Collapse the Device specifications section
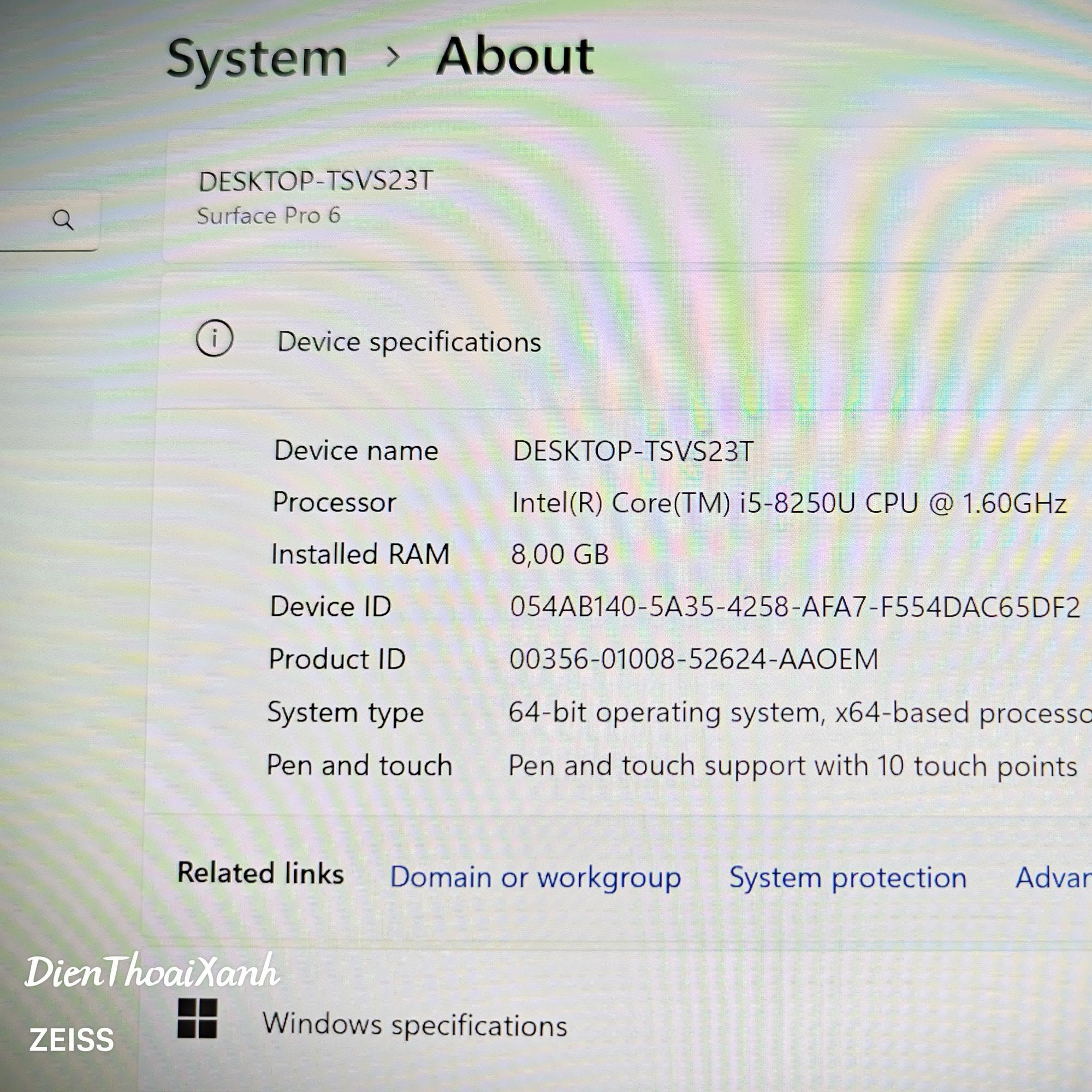This screenshot has height=1092, width=1092. pos(624,341)
